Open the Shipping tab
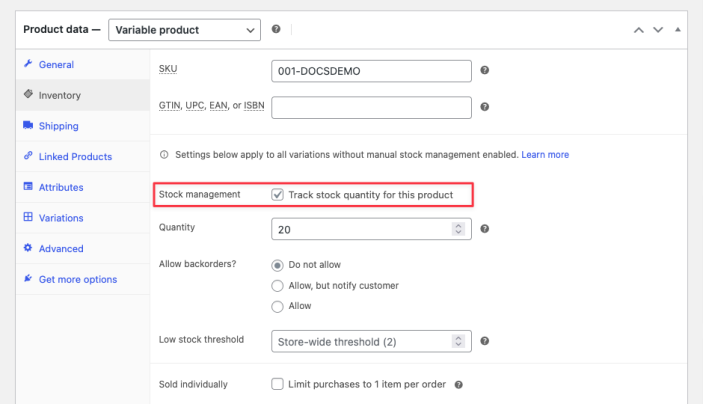The image size is (703, 404). pos(58,126)
